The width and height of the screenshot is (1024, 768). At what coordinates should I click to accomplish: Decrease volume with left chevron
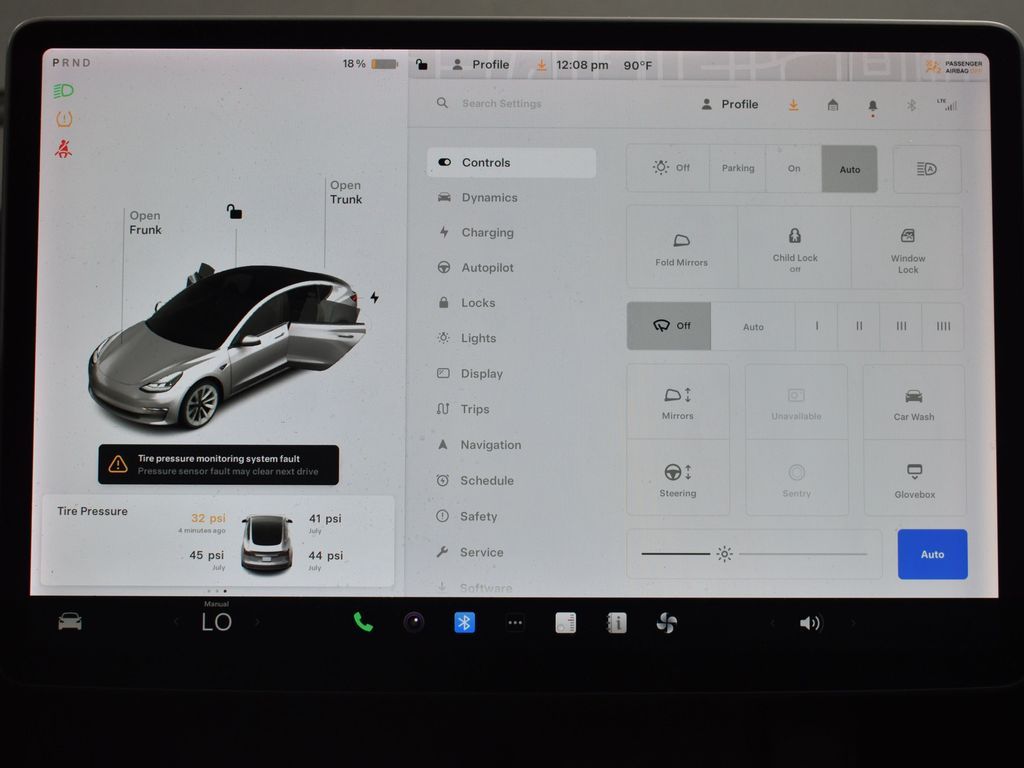(x=771, y=623)
